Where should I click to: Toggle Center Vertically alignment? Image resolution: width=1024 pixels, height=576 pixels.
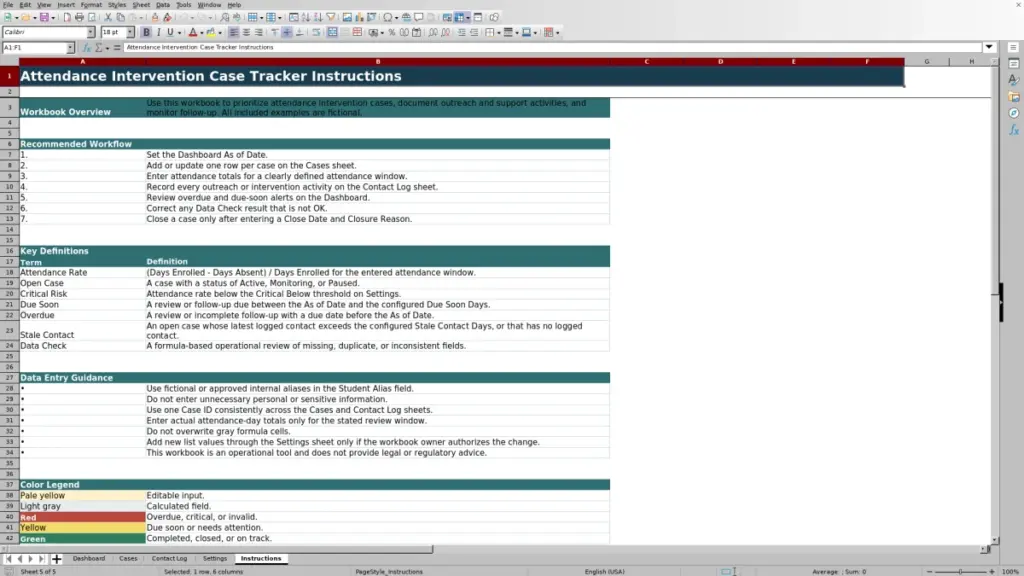point(287,32)
